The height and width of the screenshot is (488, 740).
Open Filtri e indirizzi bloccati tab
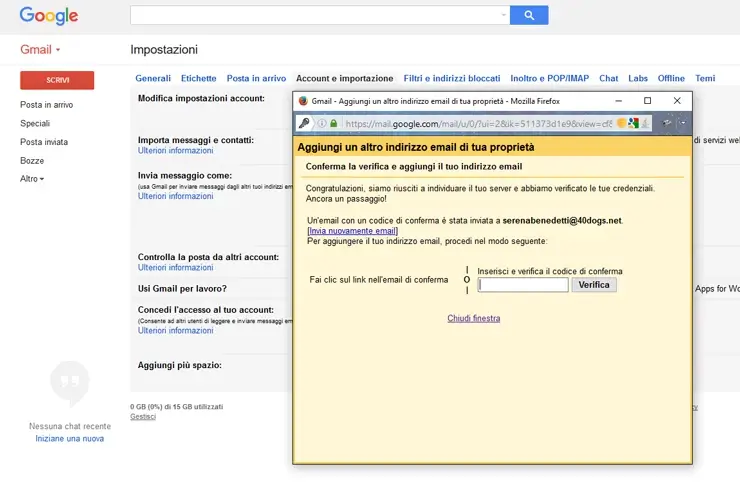452,78
